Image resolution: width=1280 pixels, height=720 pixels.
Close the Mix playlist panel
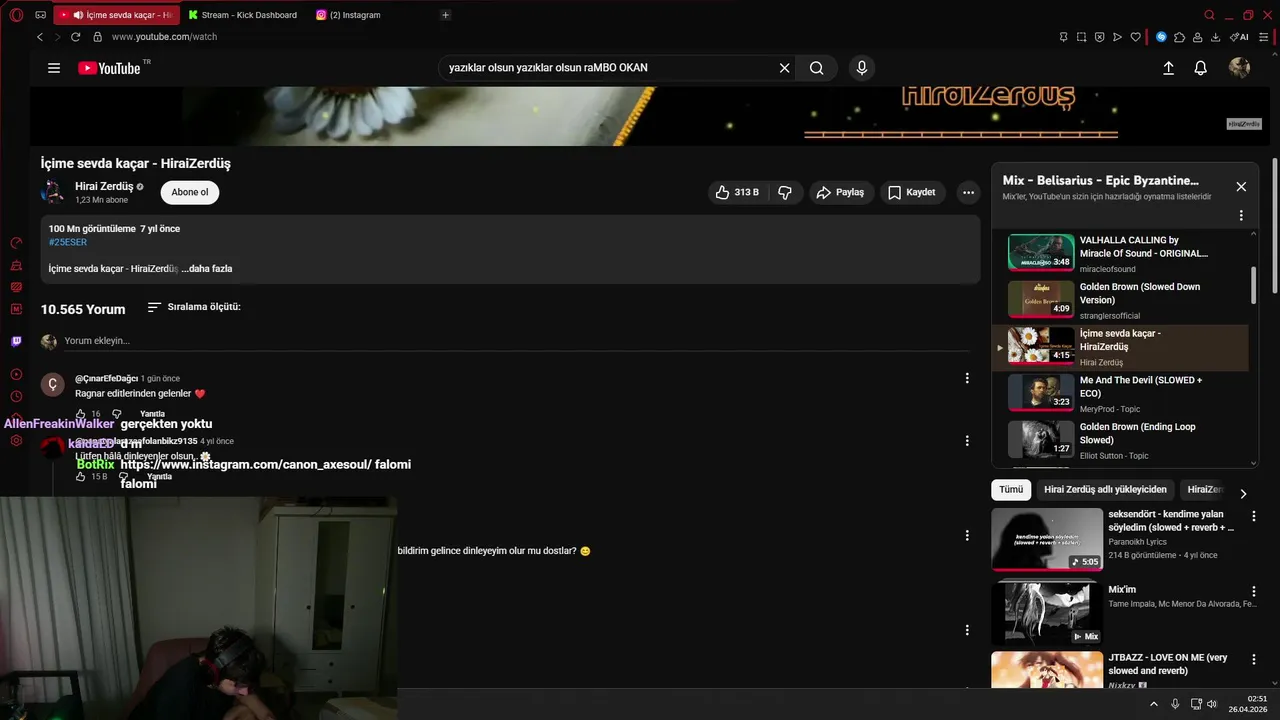[x=1241, y=187]
